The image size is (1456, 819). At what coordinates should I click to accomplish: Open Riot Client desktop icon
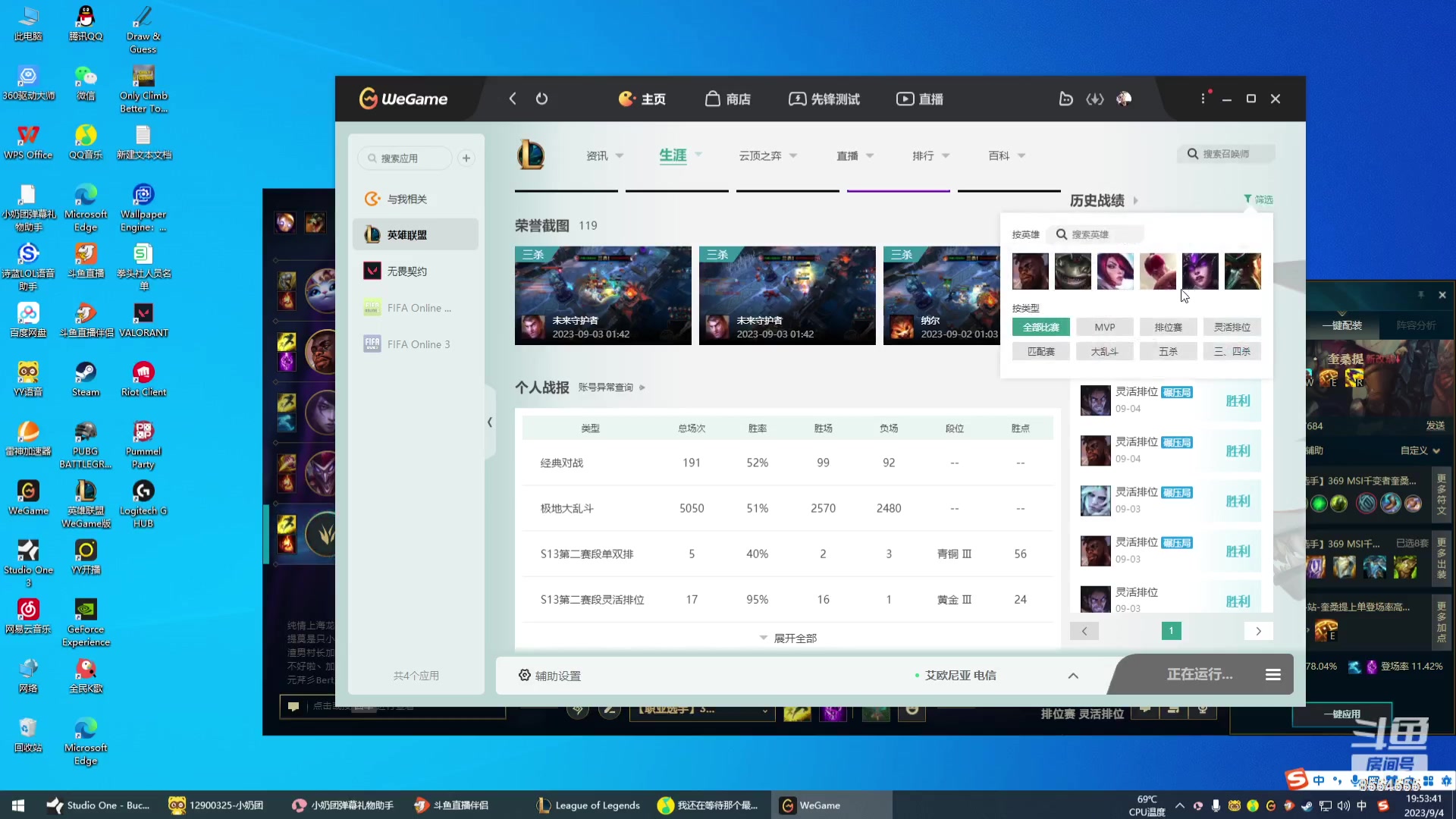coord(143,378)
